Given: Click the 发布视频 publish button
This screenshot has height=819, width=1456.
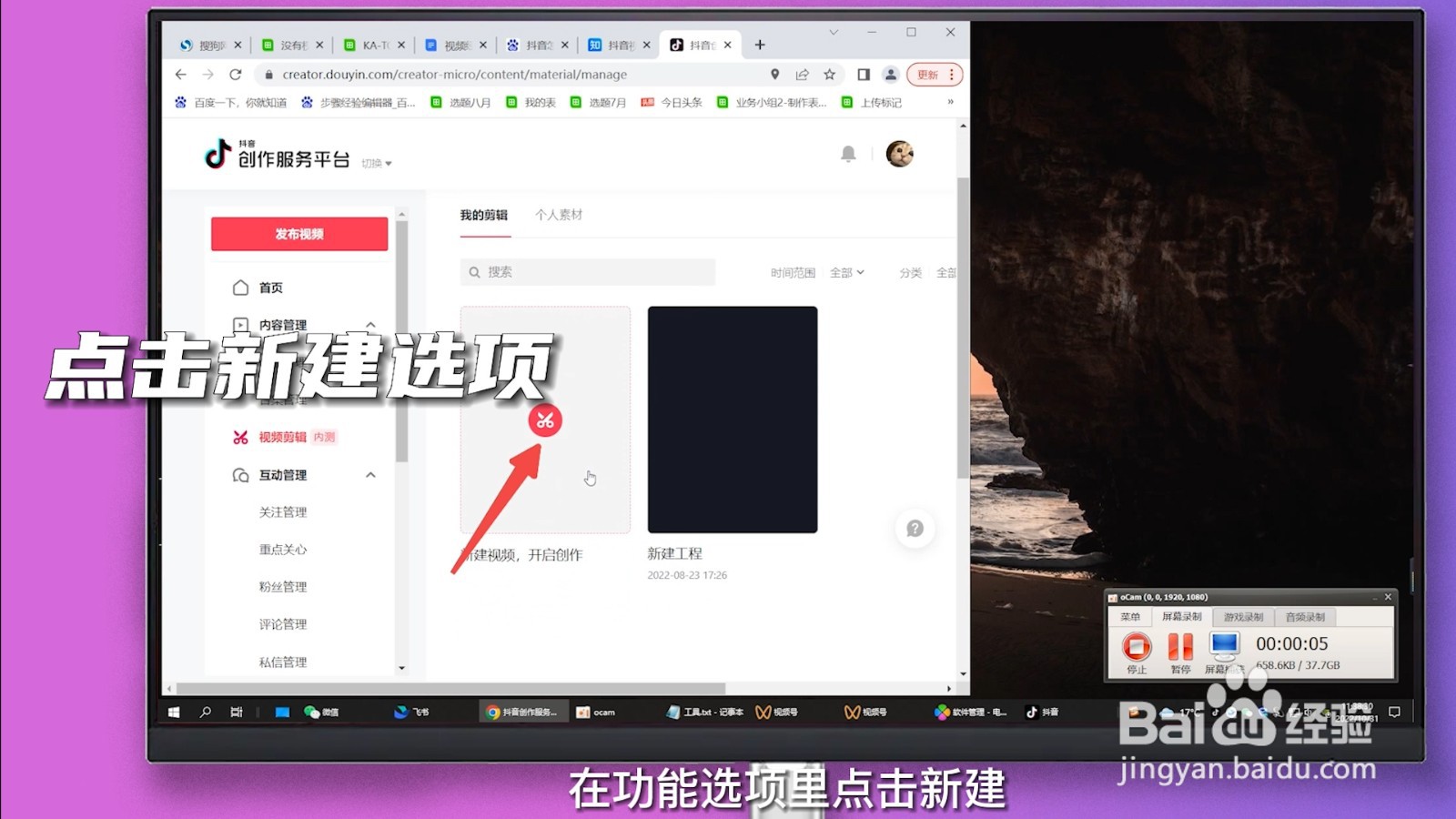Looking at the screenshot, I should tap(299, 234).
